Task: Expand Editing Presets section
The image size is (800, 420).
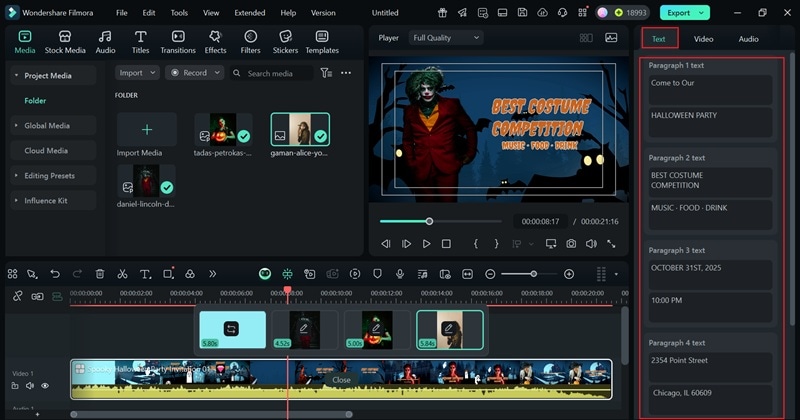Action: pos(16,176)
